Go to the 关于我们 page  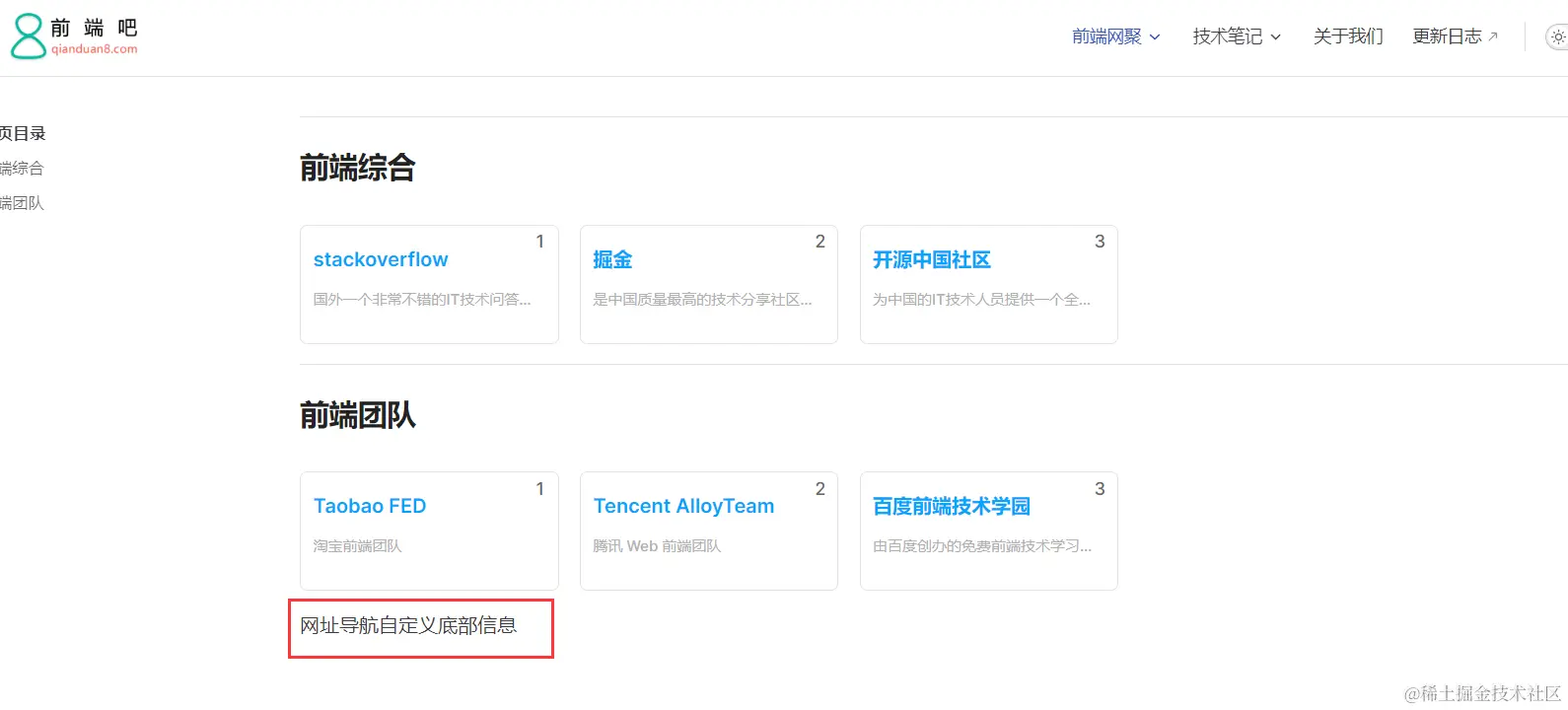click(x=1348, y=36)
